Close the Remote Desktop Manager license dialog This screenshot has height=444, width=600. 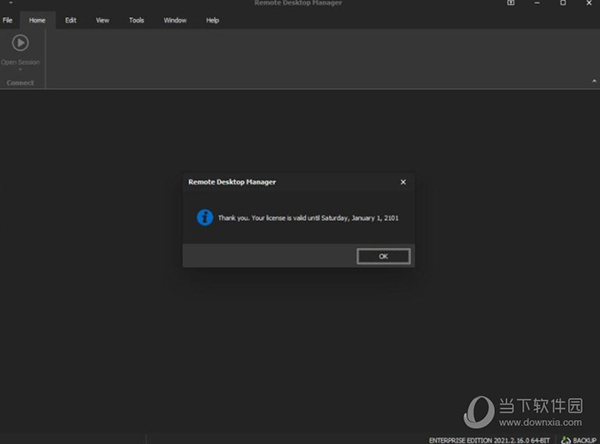click(x=403, y=182)
